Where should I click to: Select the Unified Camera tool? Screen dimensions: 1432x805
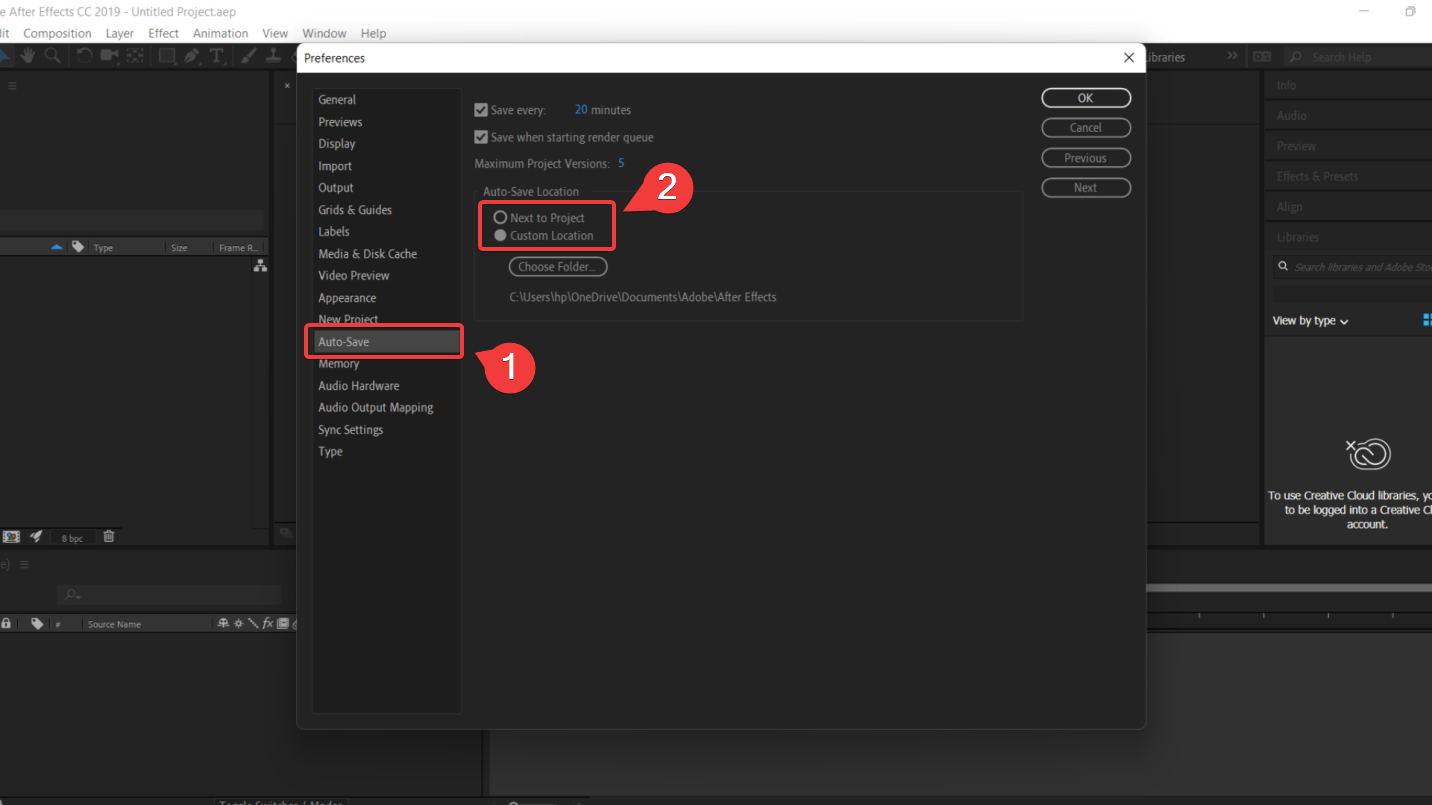click(x=109, y=55)
